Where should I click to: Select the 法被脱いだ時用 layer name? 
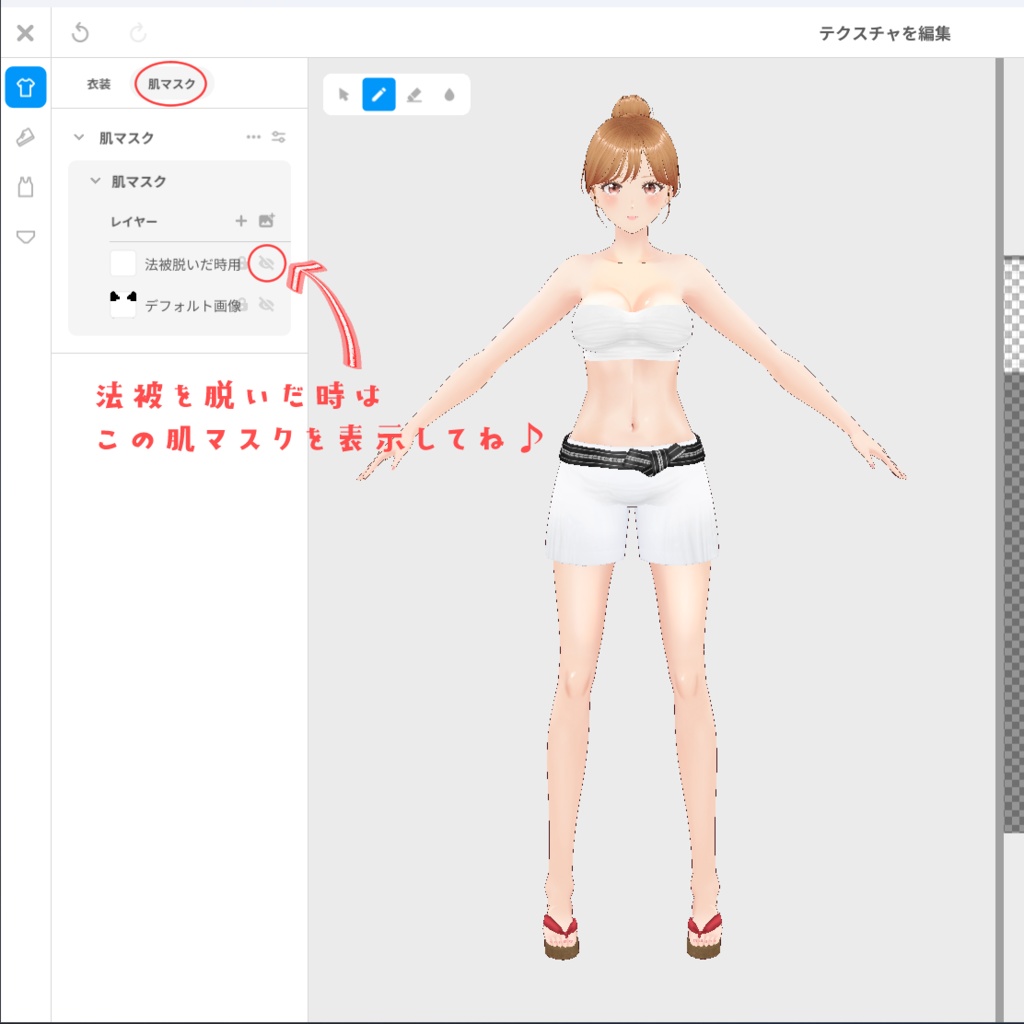pos(193,264)
